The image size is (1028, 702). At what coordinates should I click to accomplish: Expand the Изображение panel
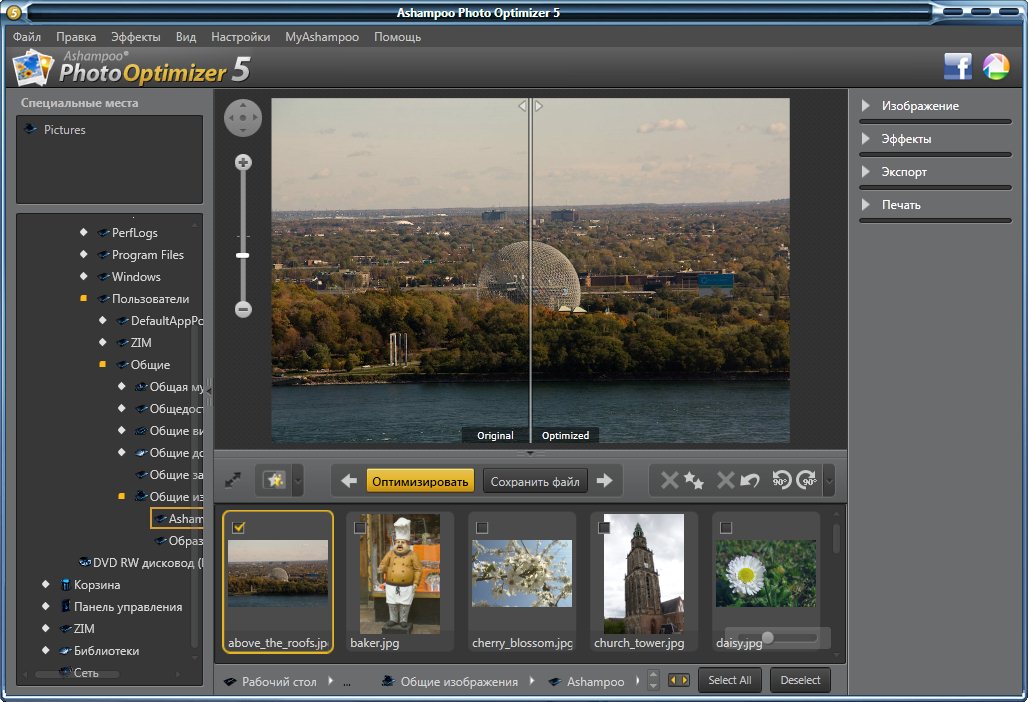[919, 106]
